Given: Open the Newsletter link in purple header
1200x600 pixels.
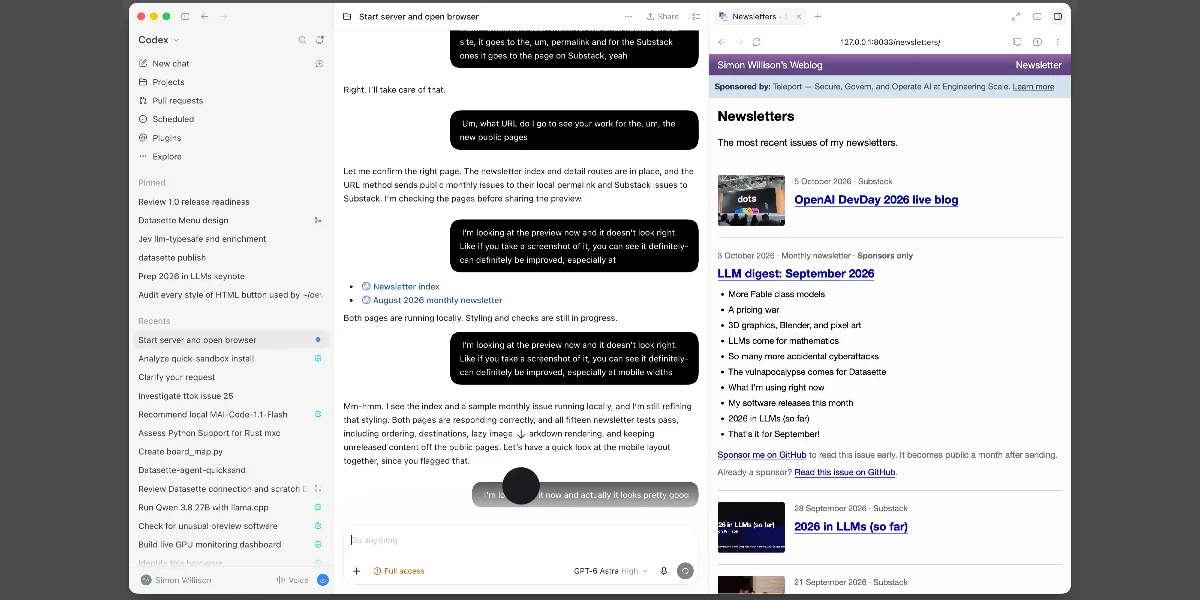Looking at the screenshot, I should [1039, 65].
